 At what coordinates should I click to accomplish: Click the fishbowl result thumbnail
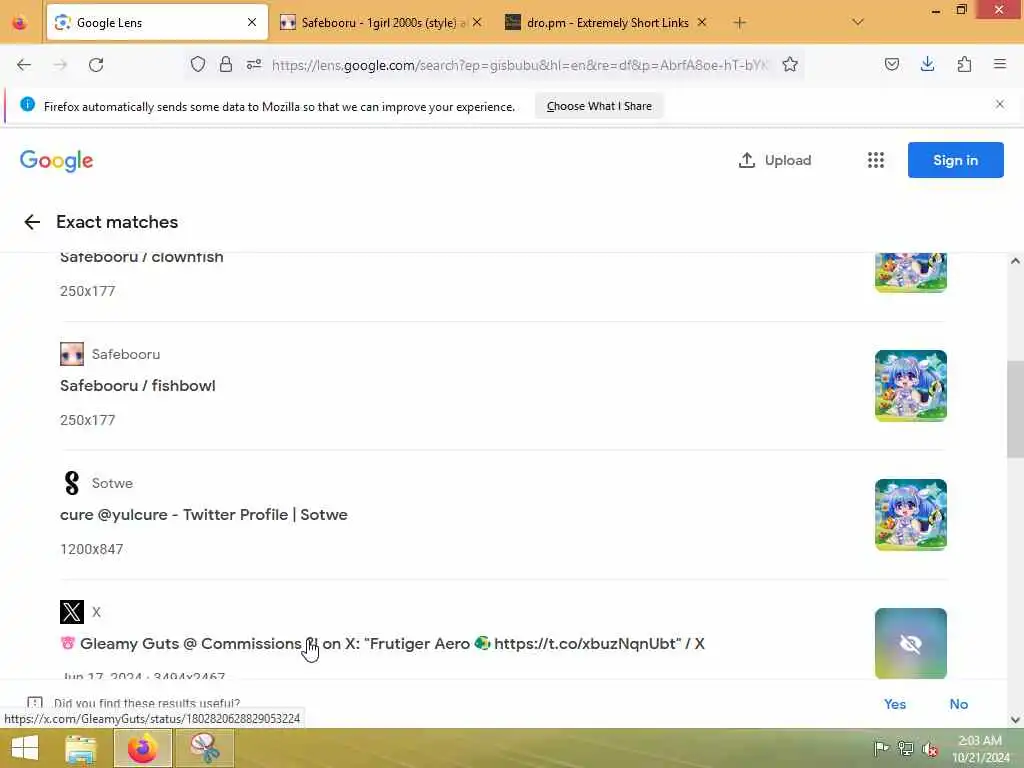pos(910,386)
